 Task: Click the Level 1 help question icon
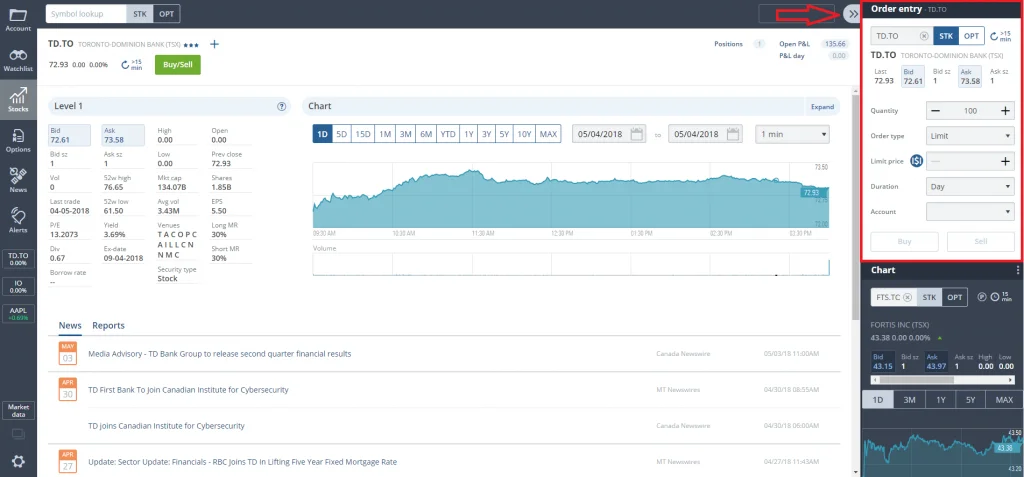282,106
